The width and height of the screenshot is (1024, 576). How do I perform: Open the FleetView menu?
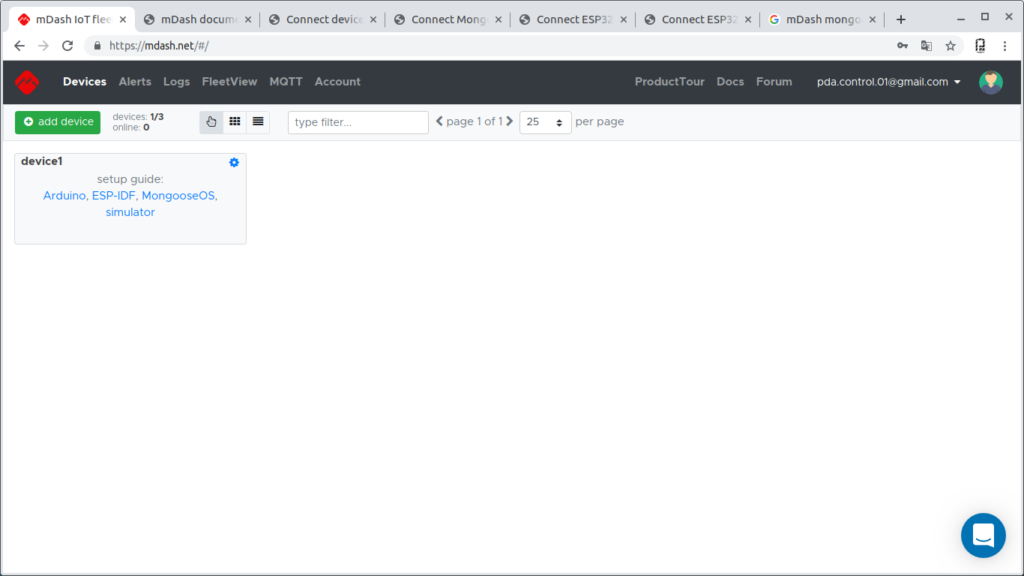(229, 82)
